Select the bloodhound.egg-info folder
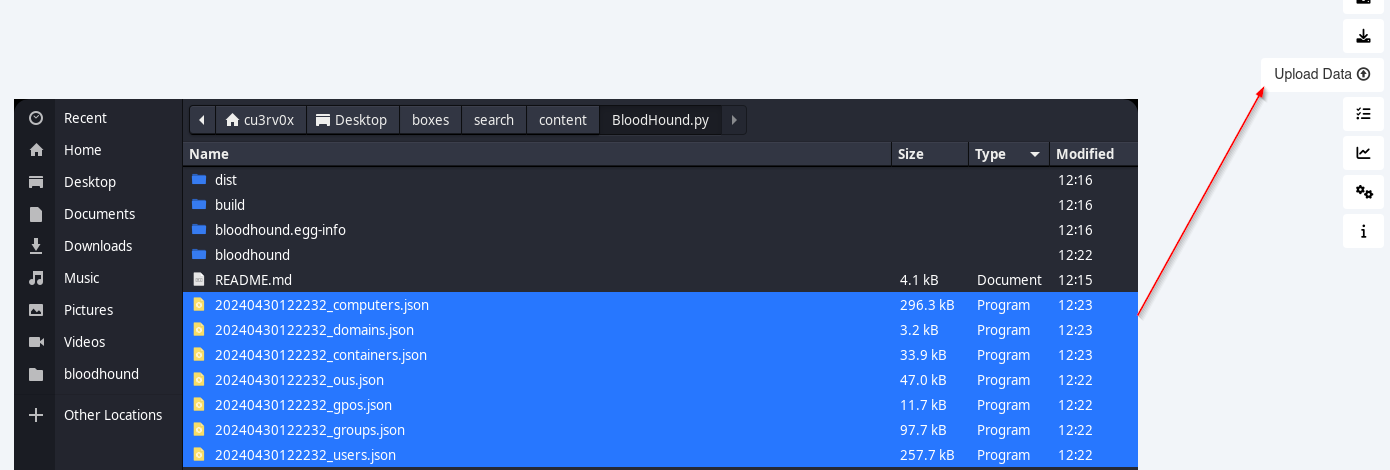 tap(661, 230)
